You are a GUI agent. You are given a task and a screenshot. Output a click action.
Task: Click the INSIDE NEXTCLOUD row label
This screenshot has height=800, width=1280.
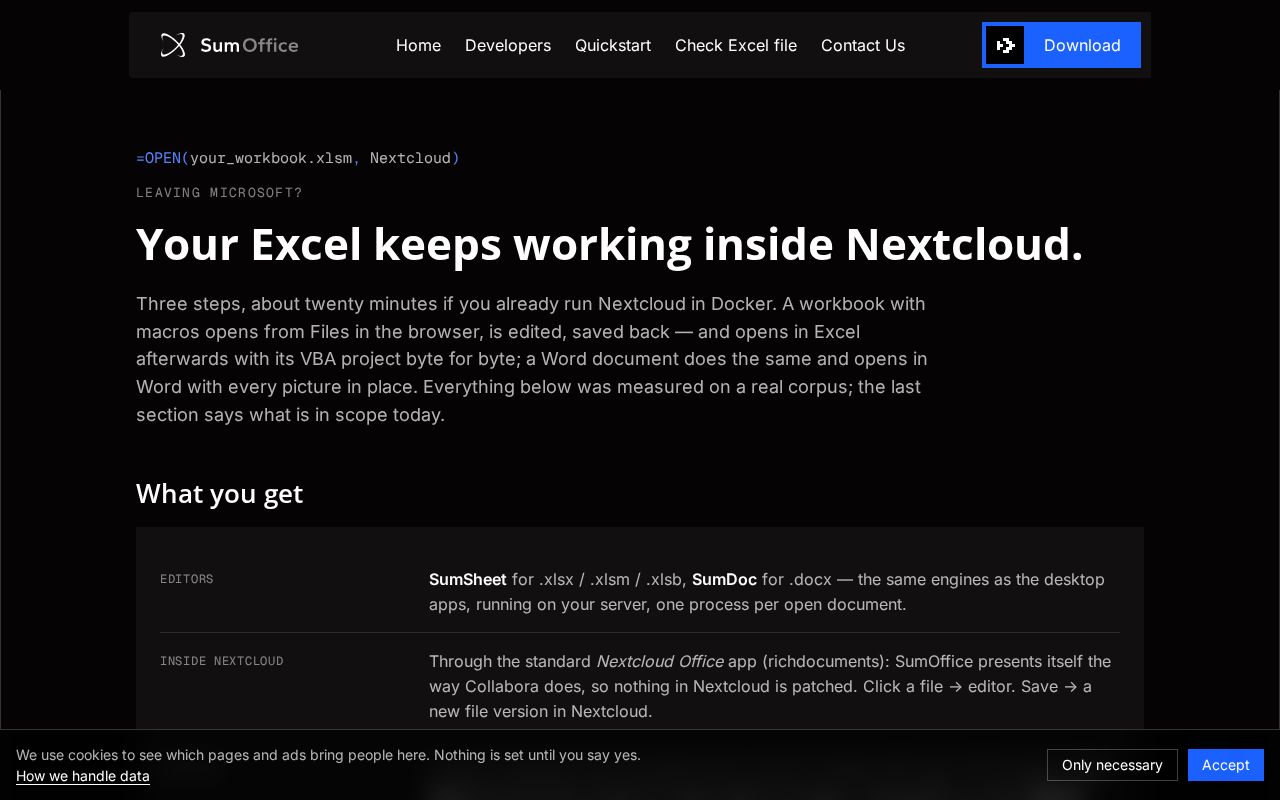point(222,661)
